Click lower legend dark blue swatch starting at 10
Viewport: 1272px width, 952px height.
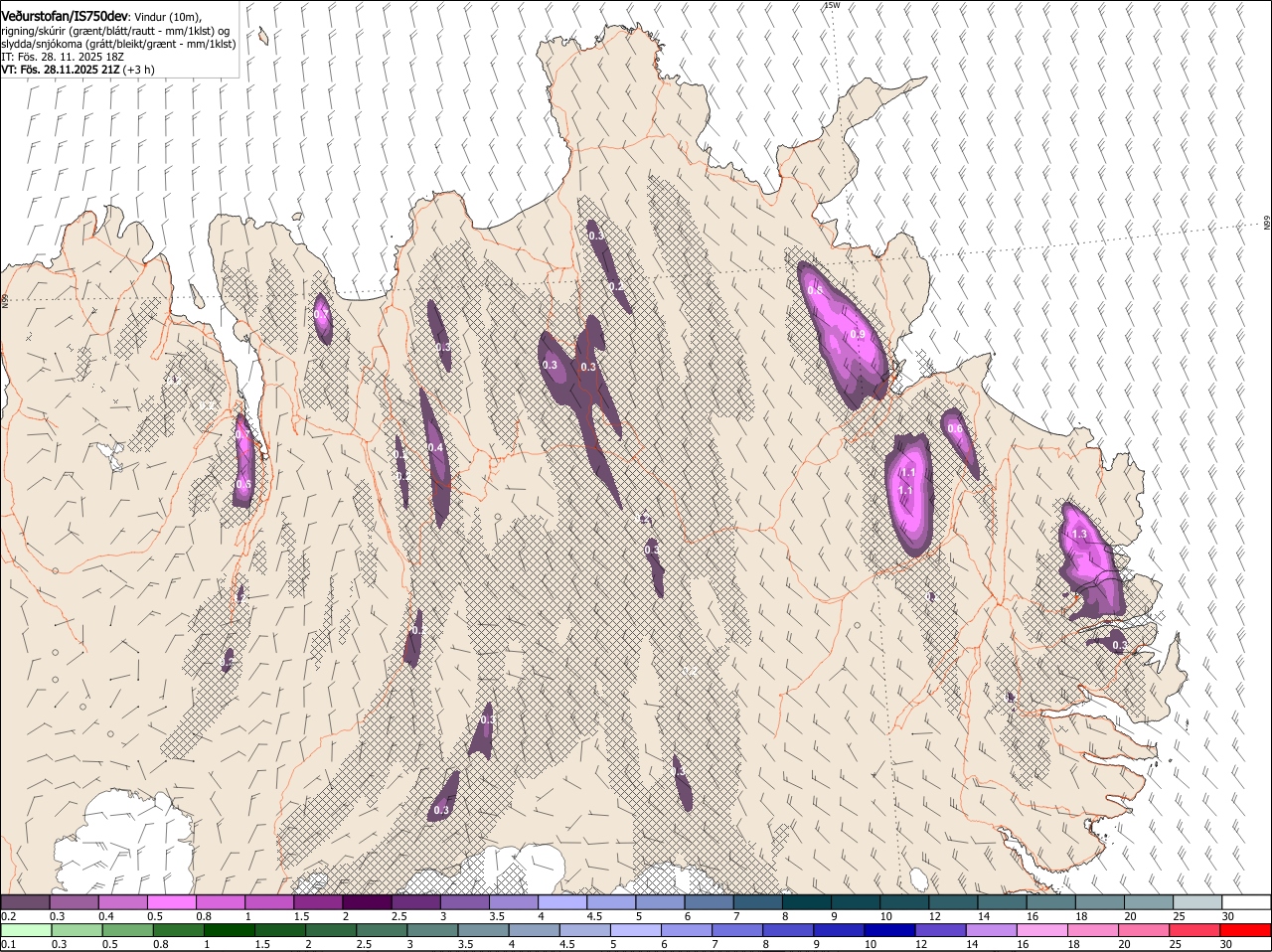pos(890,930)
